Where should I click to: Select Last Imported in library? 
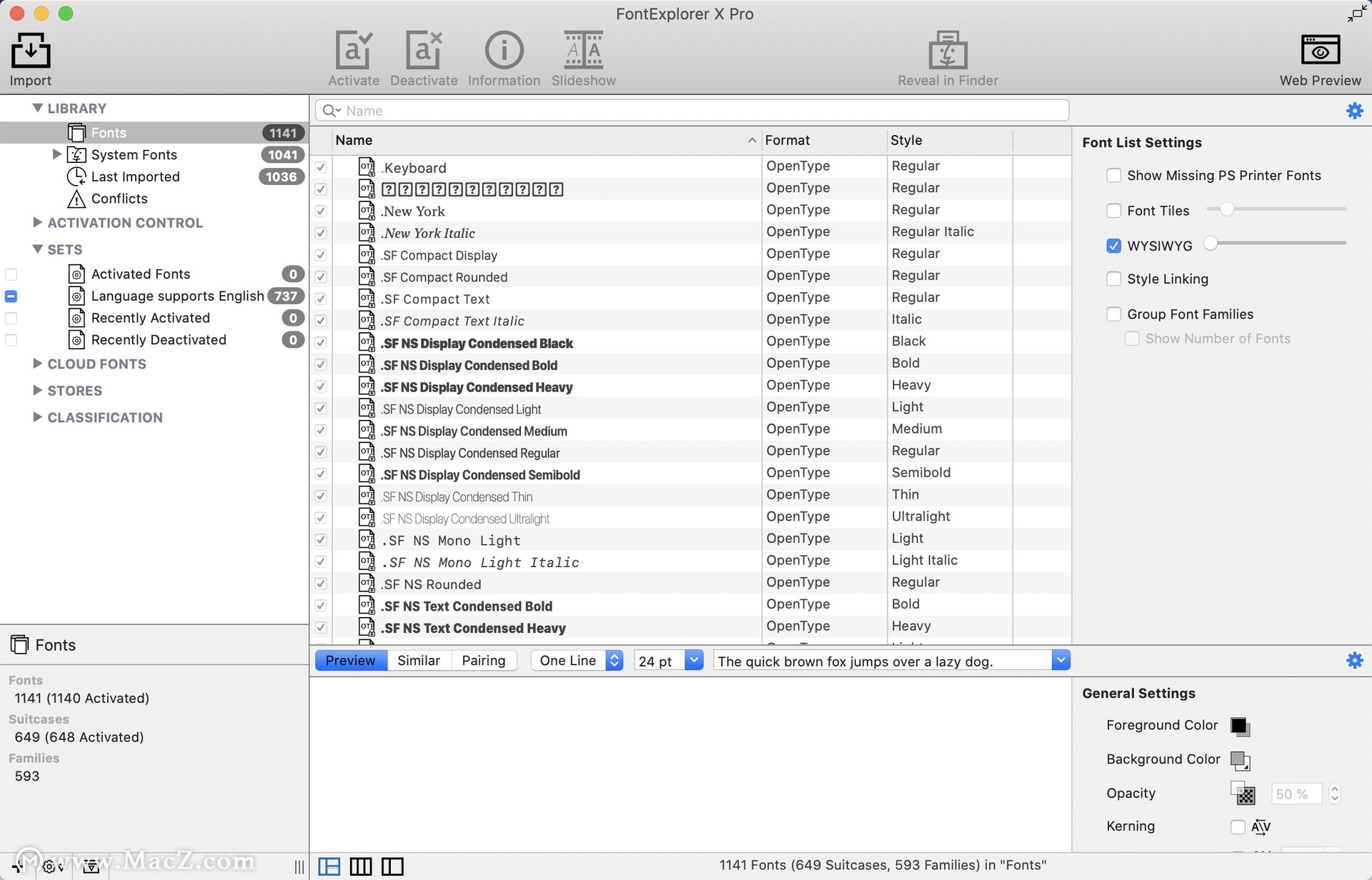(153, 176)
